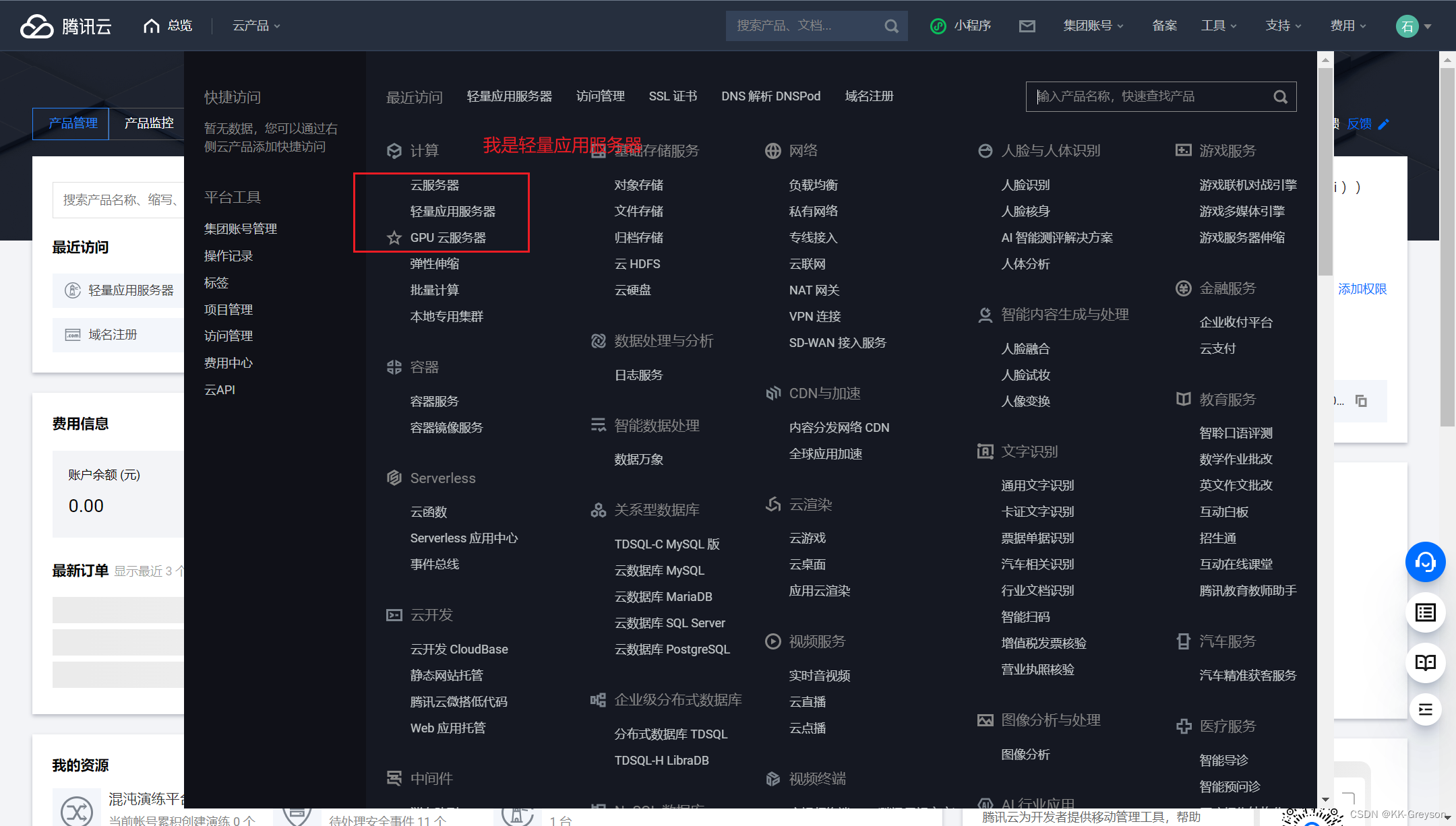
Task: Click the Serverless category icon
Action: point(394,478)
